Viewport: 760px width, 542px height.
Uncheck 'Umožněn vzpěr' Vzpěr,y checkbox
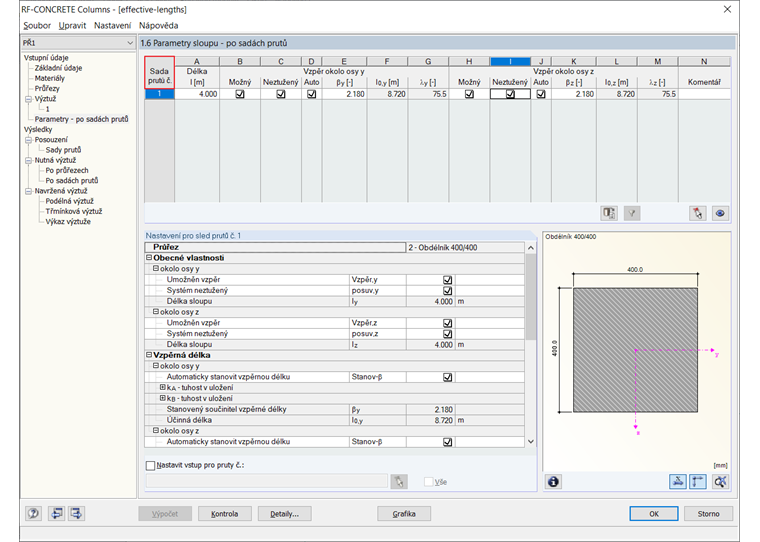[x=448, y=279]
